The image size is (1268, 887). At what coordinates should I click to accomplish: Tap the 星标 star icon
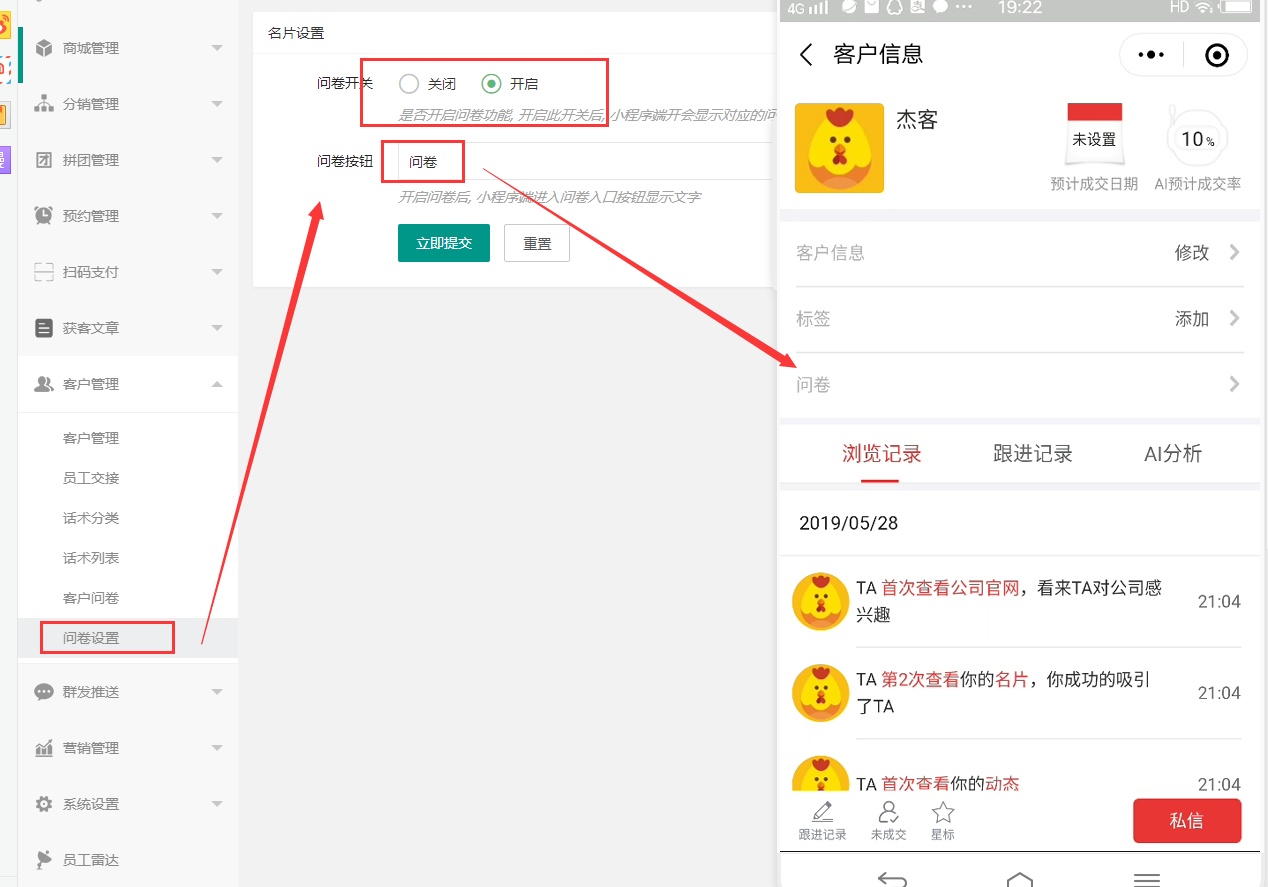coord(942,813)
